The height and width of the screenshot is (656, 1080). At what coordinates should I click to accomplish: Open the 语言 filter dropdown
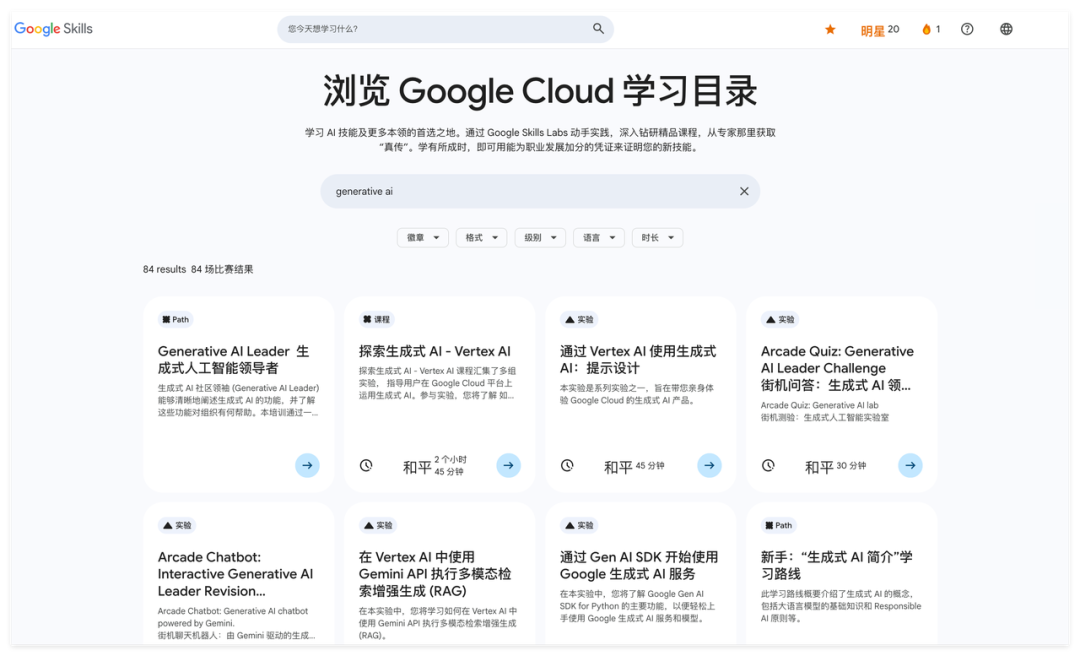coord(598,237)
